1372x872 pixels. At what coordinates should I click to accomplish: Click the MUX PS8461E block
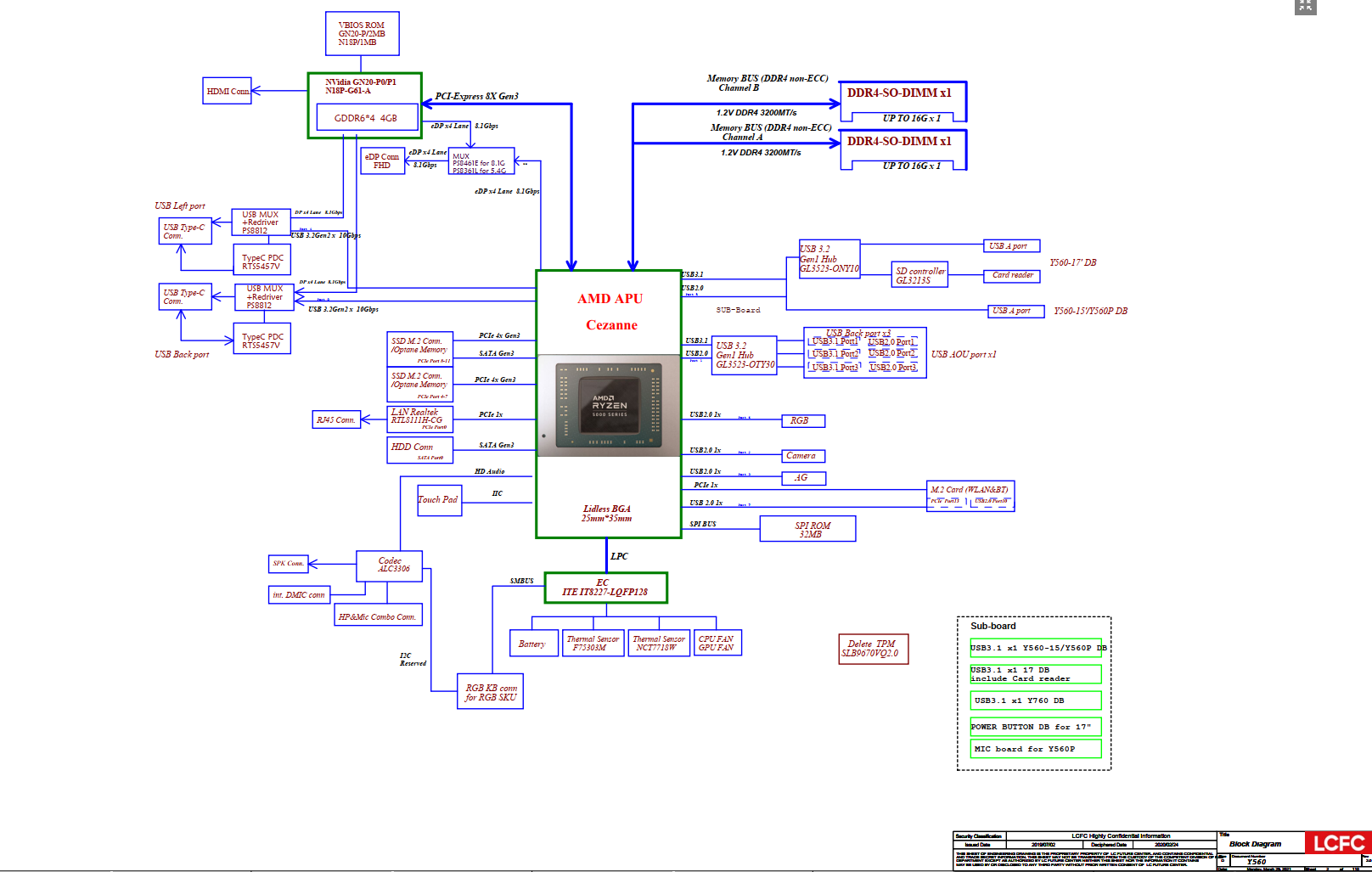click(481, 161)
